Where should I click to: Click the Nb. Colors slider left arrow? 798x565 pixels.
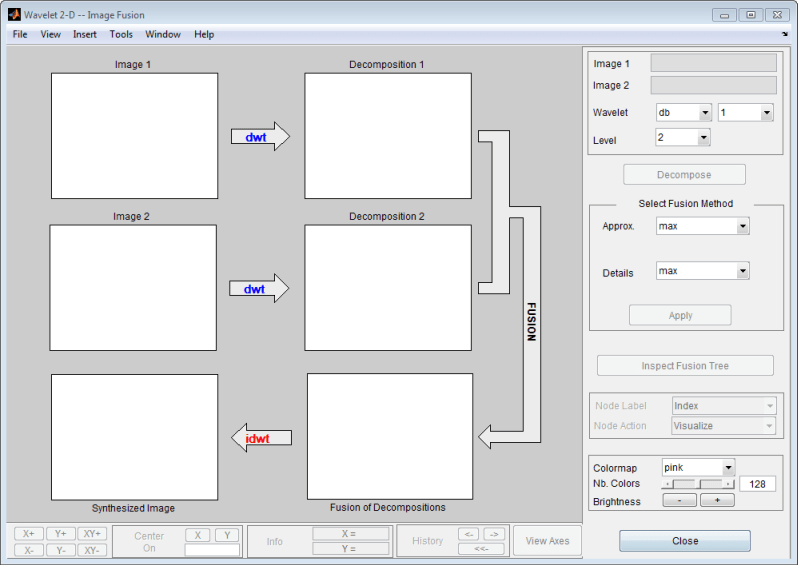pos(667,484)
